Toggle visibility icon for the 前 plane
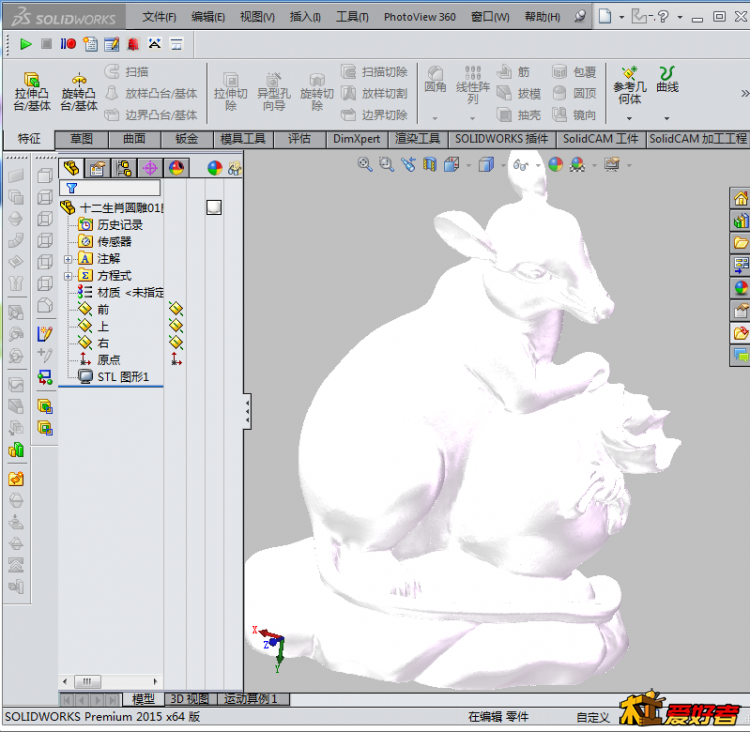Image resolution: width=750 pixels, height=732 pixels. [176, 309]
